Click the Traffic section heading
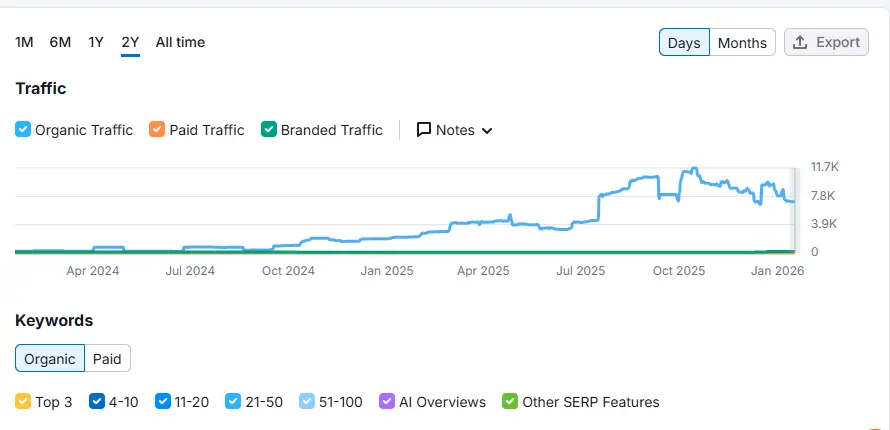890x430 pixels. (x=41, y=88)
